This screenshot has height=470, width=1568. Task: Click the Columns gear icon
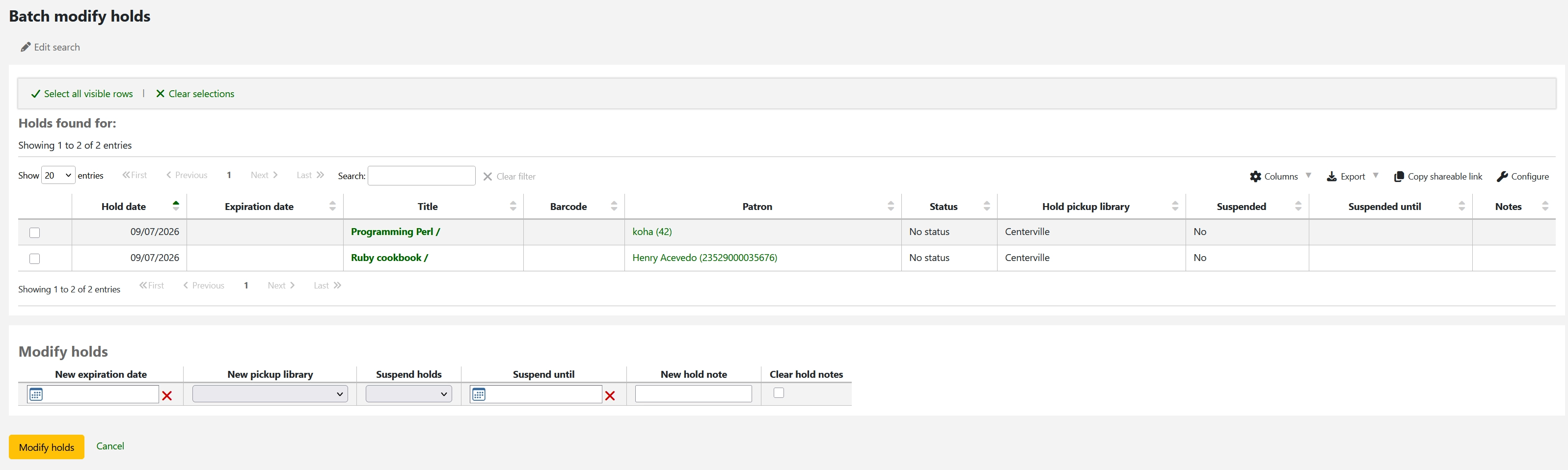[1255, 176]
